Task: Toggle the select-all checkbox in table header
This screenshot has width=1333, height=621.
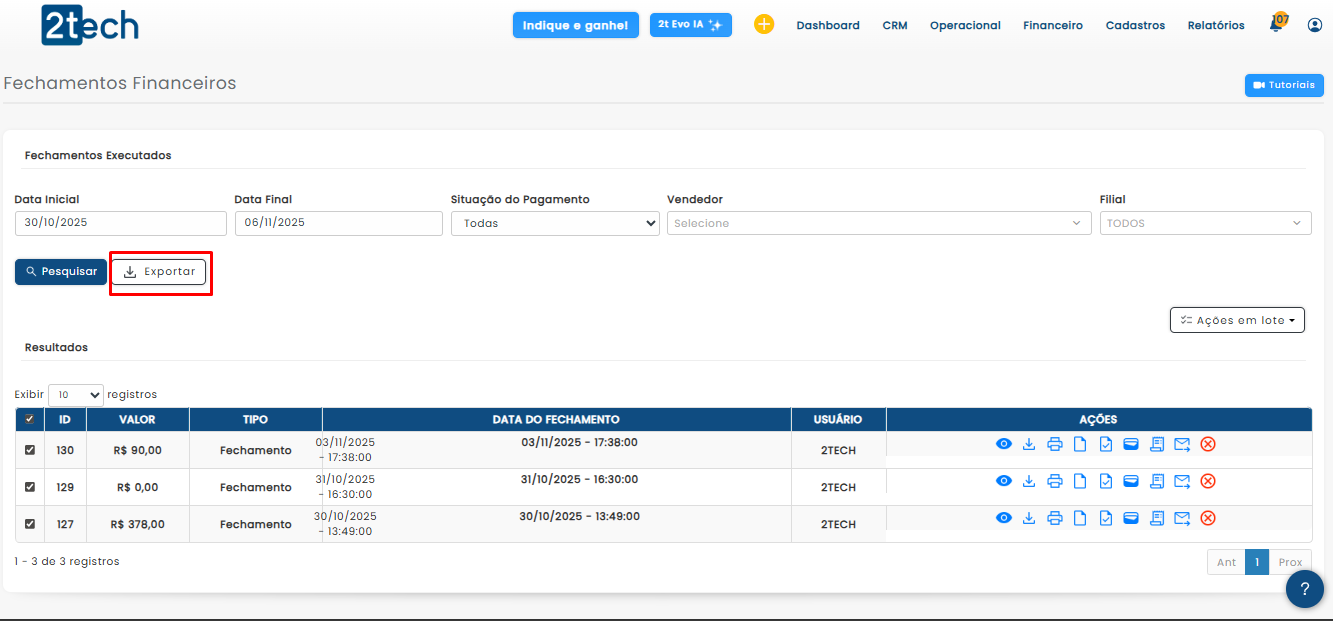Action: 30,420
